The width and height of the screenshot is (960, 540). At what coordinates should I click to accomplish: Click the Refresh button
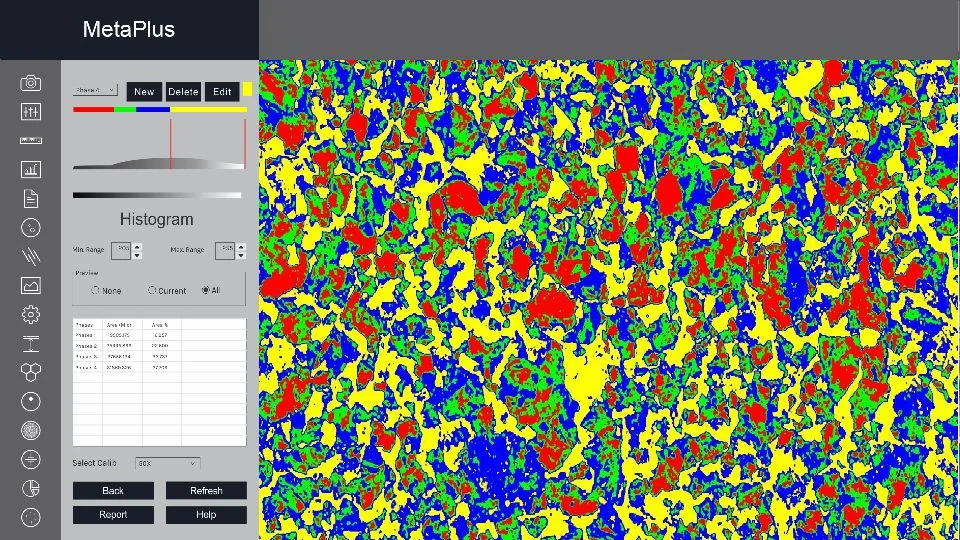pos(206,490)
